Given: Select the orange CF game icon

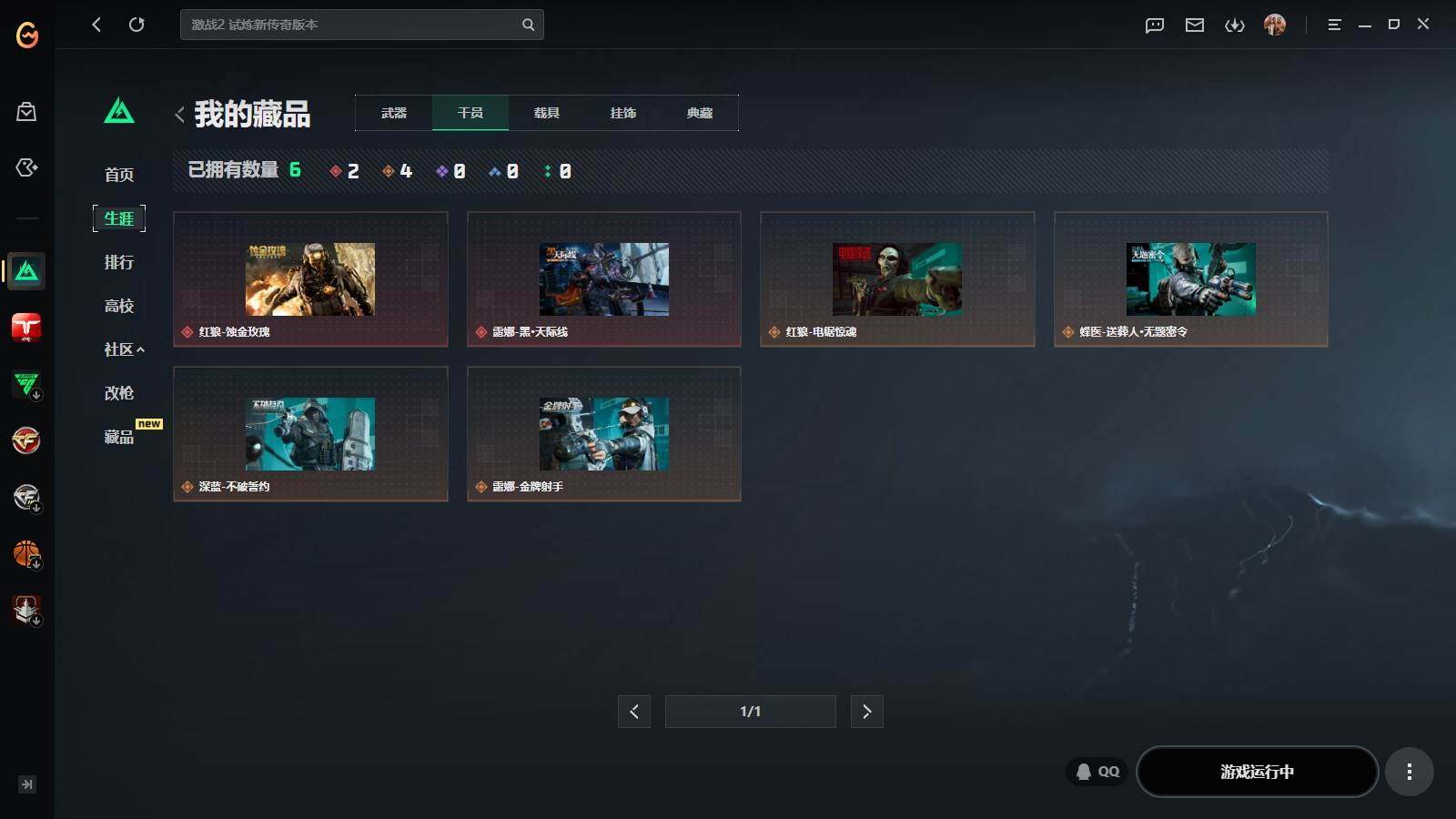Looking at the screenshot, I should (26, 440).
